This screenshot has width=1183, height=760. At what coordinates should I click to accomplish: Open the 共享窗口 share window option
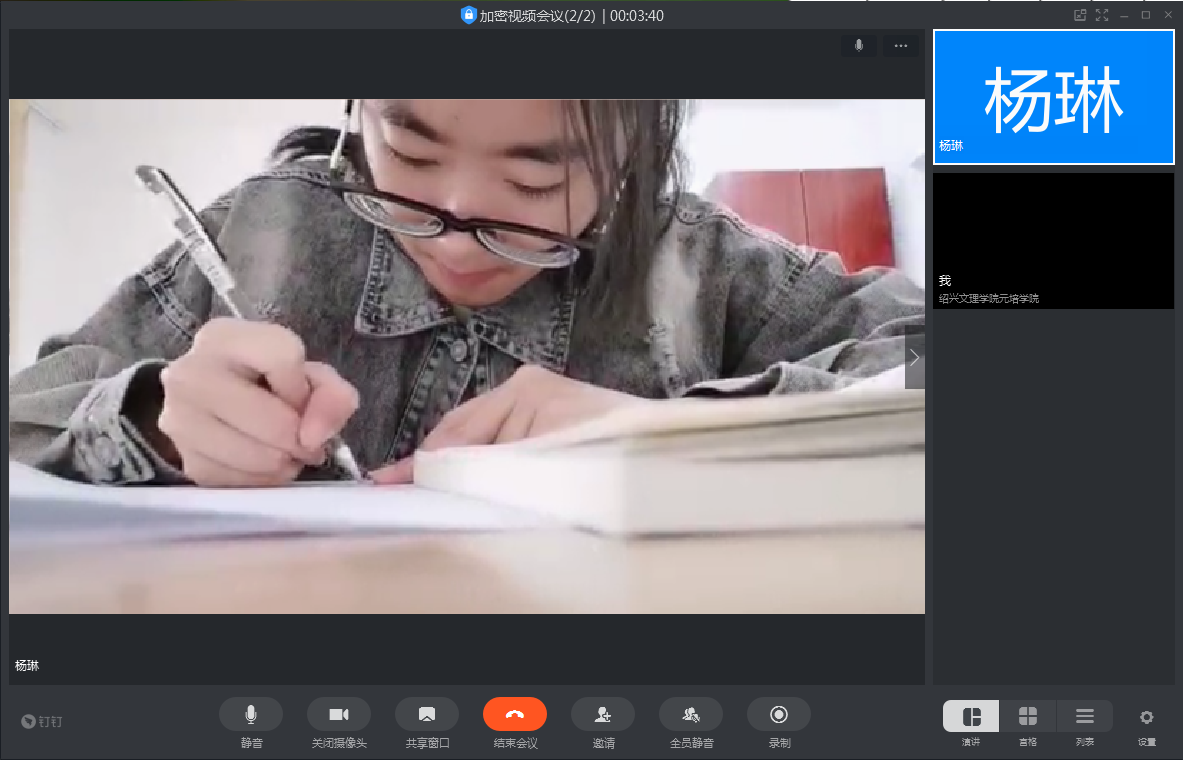pyautogui.click(x=427, y=714)
